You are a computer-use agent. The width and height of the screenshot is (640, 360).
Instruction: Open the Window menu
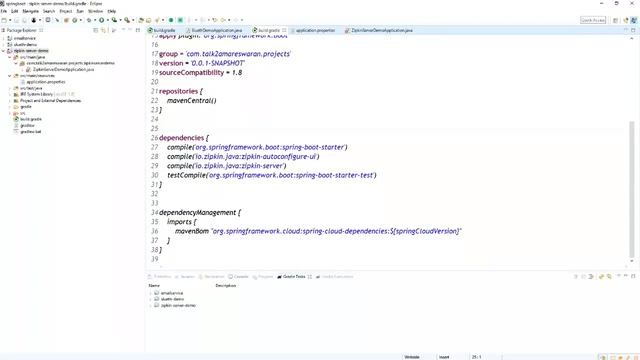tap(96, 11)
